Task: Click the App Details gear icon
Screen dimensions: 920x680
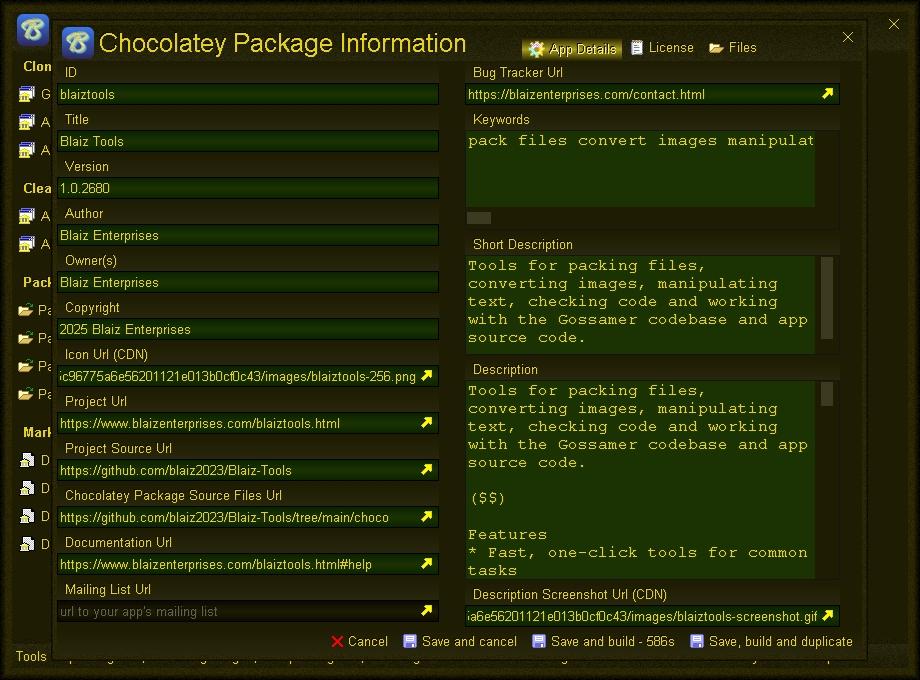Action: (x=536, y=49)
